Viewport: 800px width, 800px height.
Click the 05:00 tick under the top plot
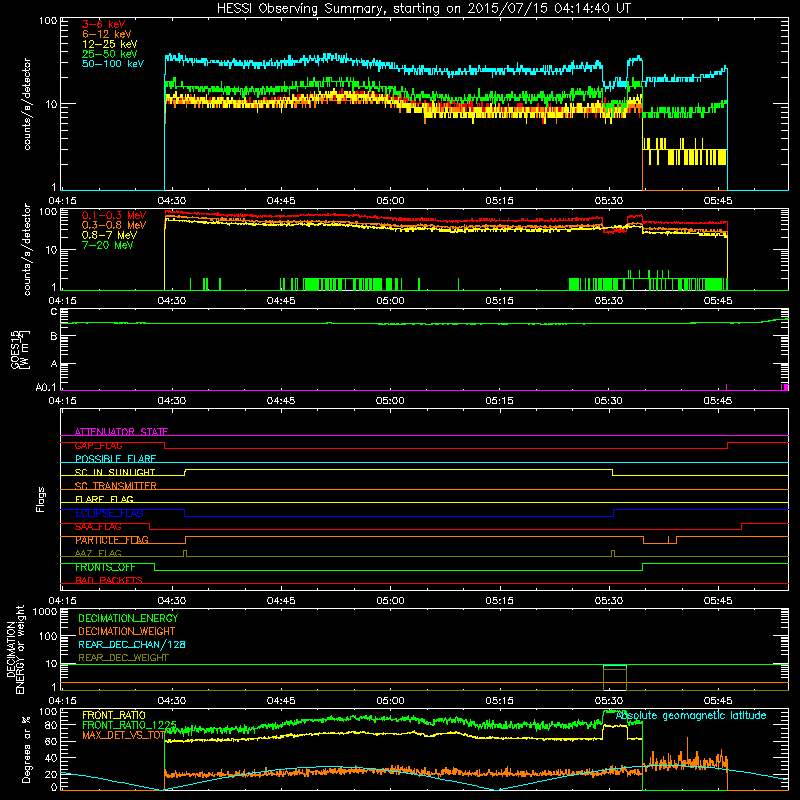pyautogui.click(x=390, y=201)
